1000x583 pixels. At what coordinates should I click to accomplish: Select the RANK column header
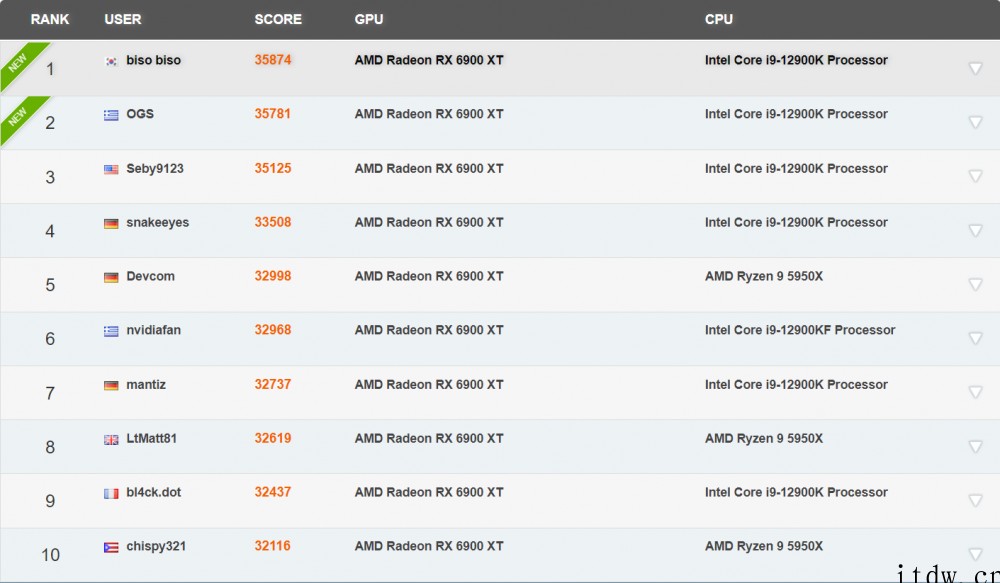pos(50,19)
